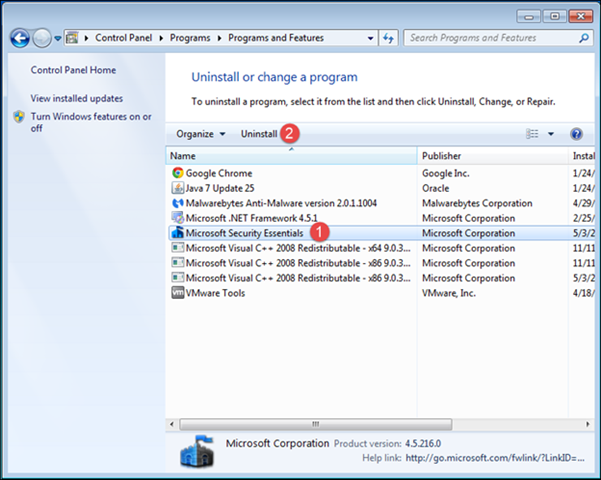Click the Back navigation arrow

click(x=20, y=38)
